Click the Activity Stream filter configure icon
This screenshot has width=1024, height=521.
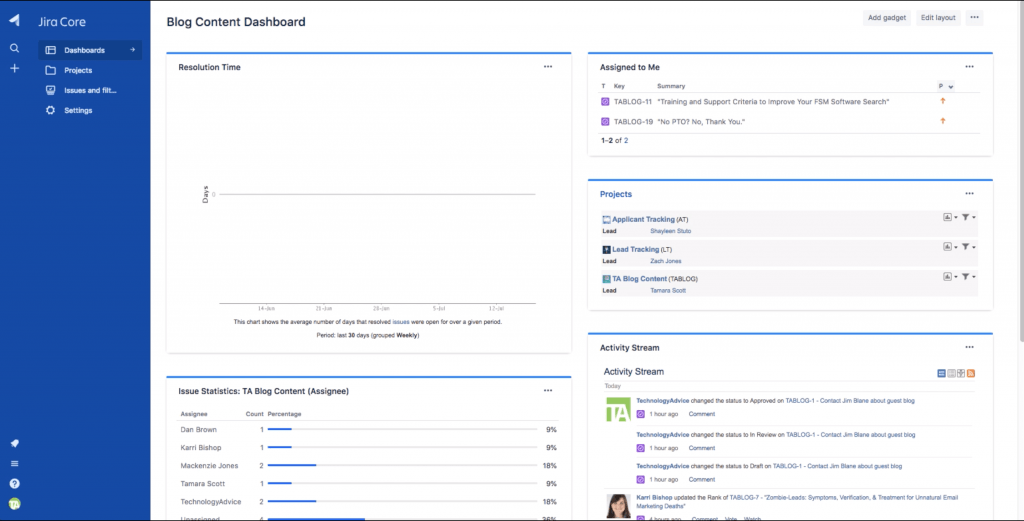pyautogui.click(x=961, y=373)
